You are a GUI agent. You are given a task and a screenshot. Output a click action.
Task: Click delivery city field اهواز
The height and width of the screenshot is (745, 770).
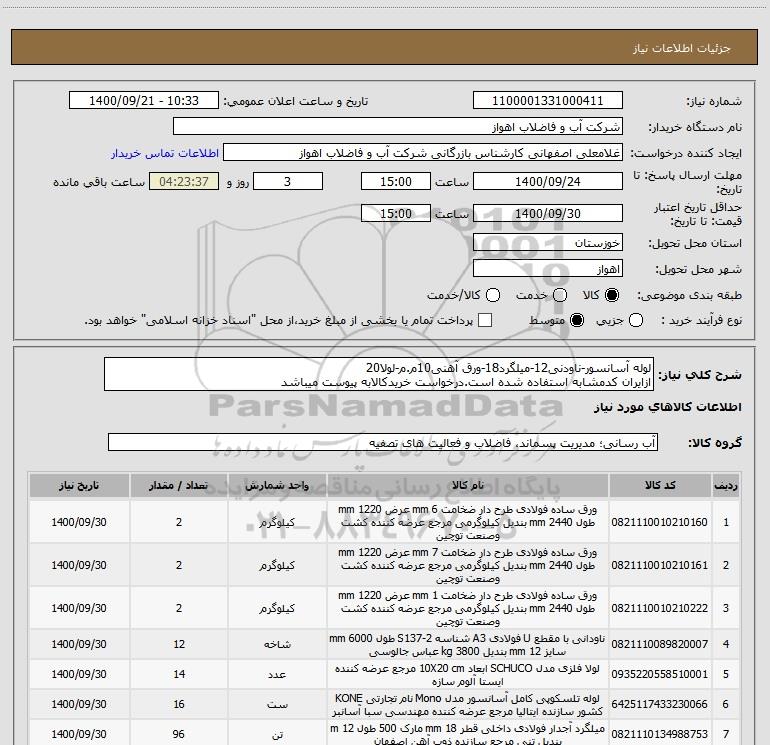pos(548,269)
